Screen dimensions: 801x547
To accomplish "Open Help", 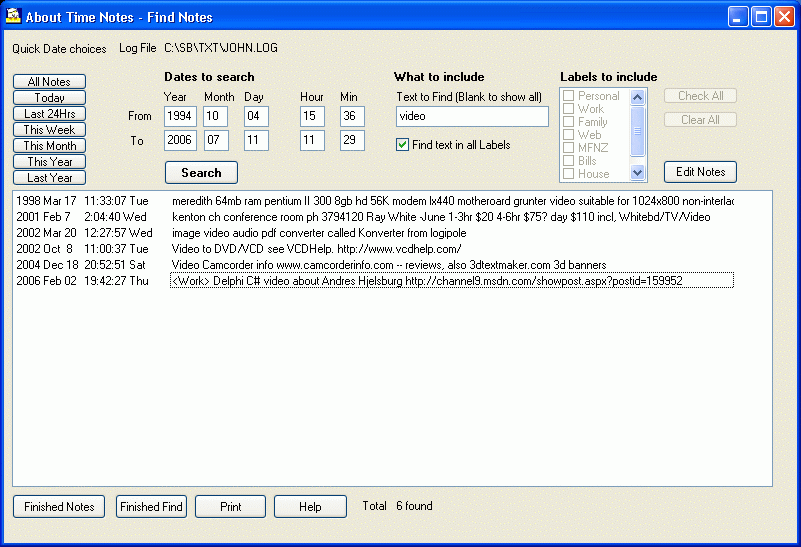I will tap(310, 507).
